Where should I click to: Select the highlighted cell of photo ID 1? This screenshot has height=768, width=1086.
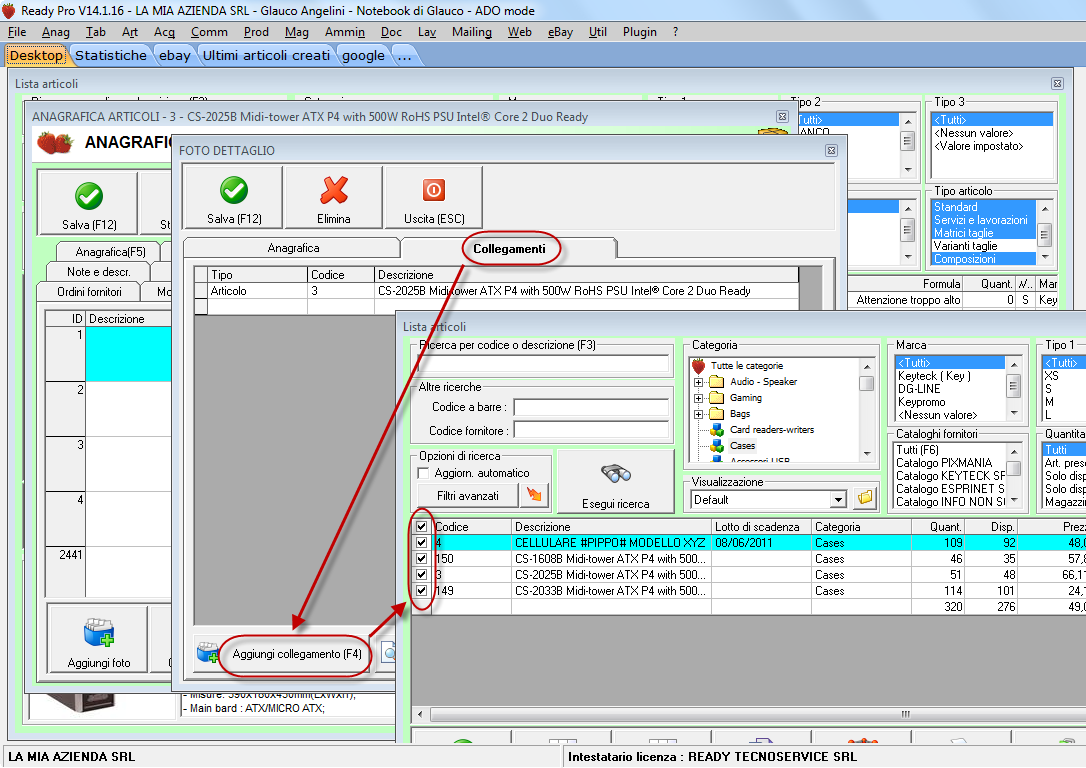point(128,354)
